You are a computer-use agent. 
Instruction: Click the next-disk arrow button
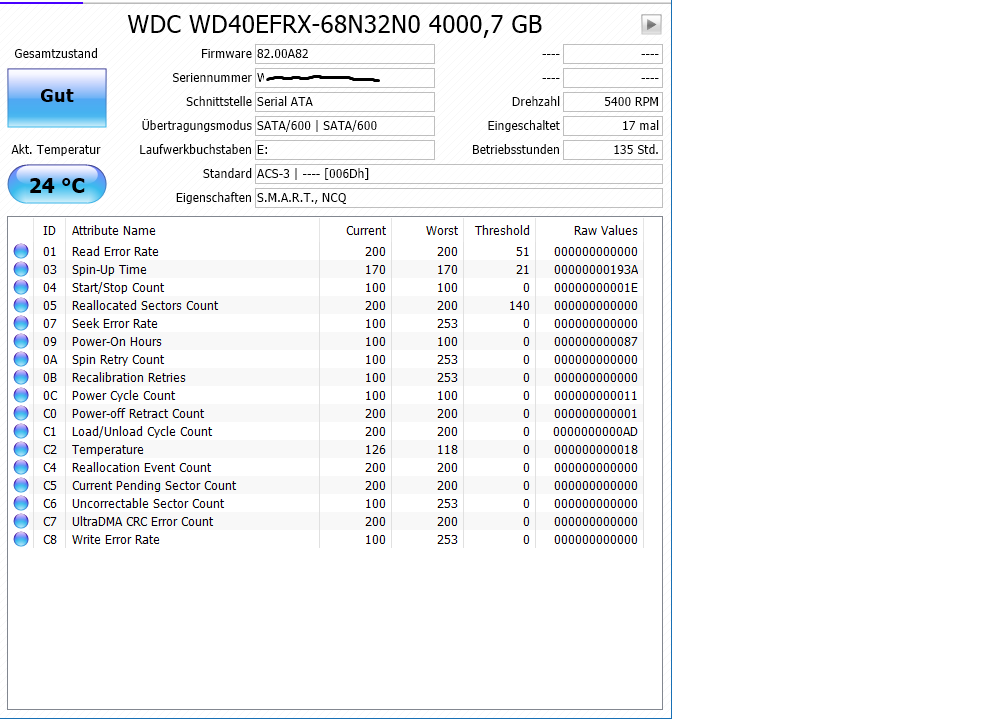point(651,24)
